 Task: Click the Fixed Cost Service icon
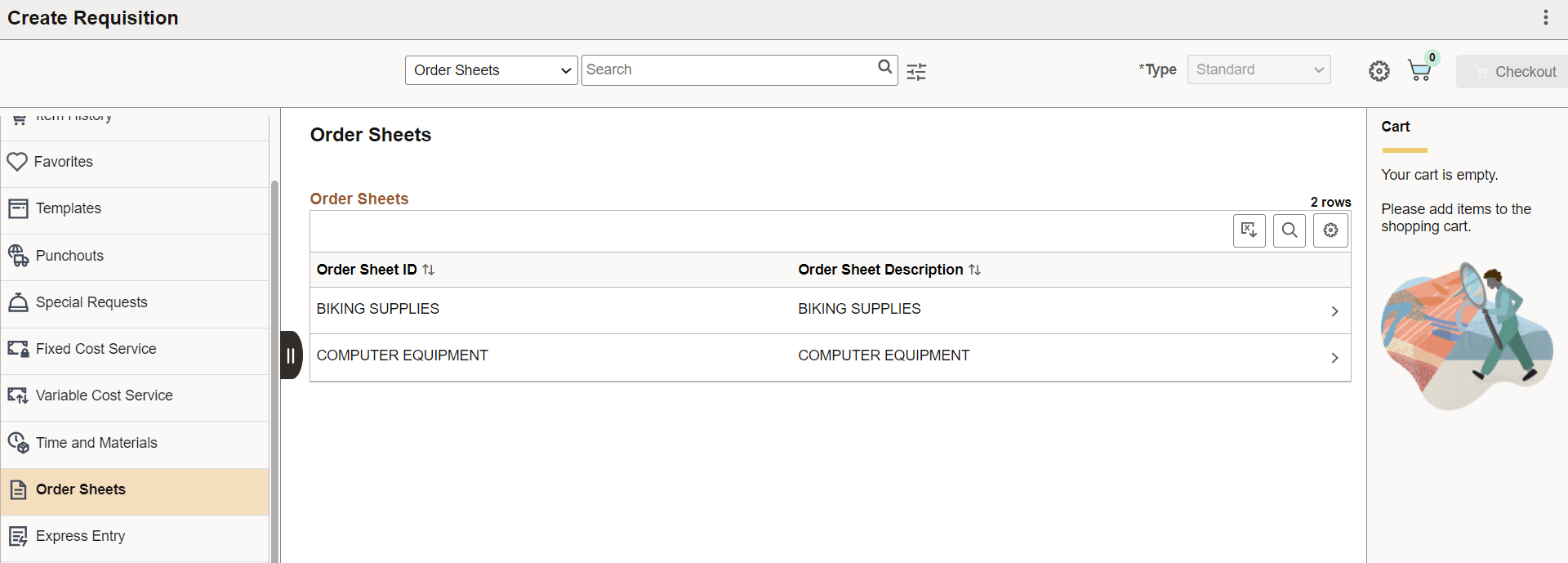[18, 349]
